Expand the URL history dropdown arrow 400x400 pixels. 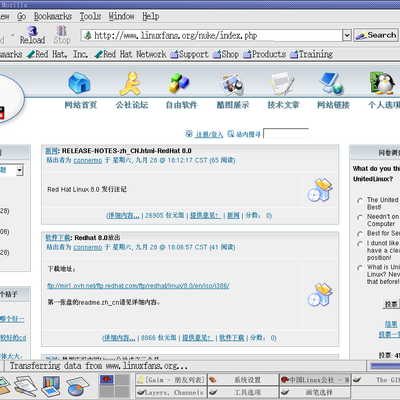click(347, 35)
